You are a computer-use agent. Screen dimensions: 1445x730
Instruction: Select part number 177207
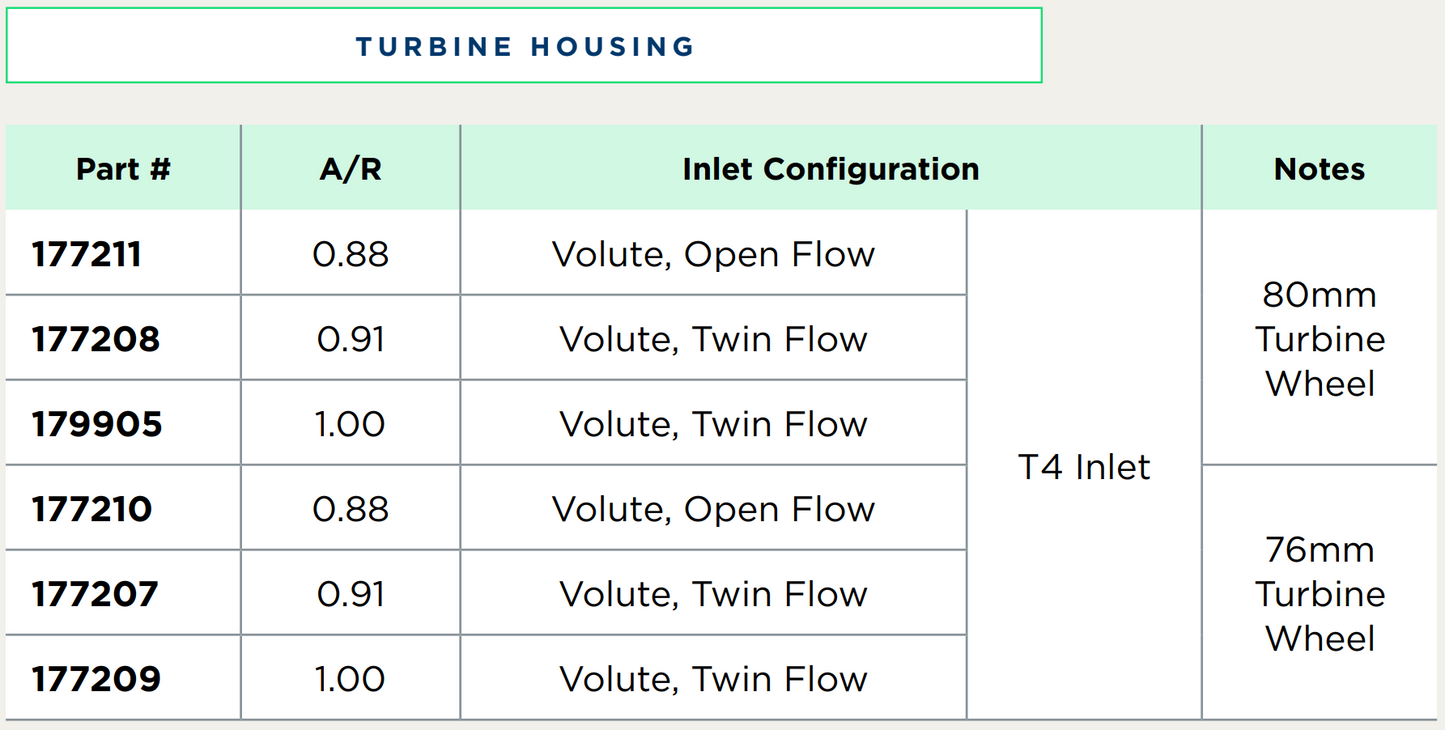pyautogui.click(x=95, y=594)
